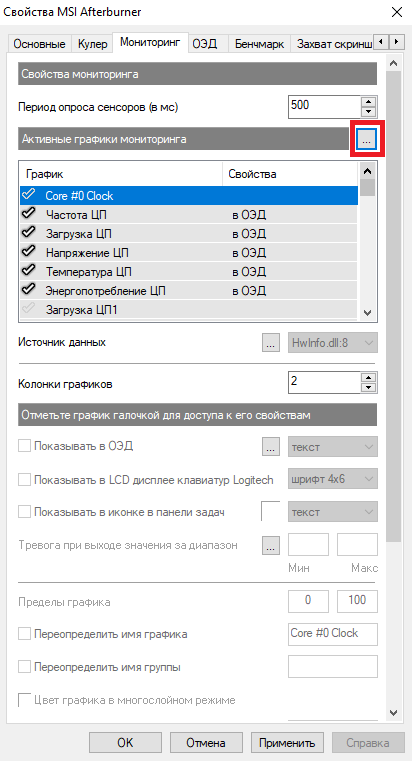
Task: Click ellipsis button for Тревога при выходе значения
Action: [x=271, y=545]
